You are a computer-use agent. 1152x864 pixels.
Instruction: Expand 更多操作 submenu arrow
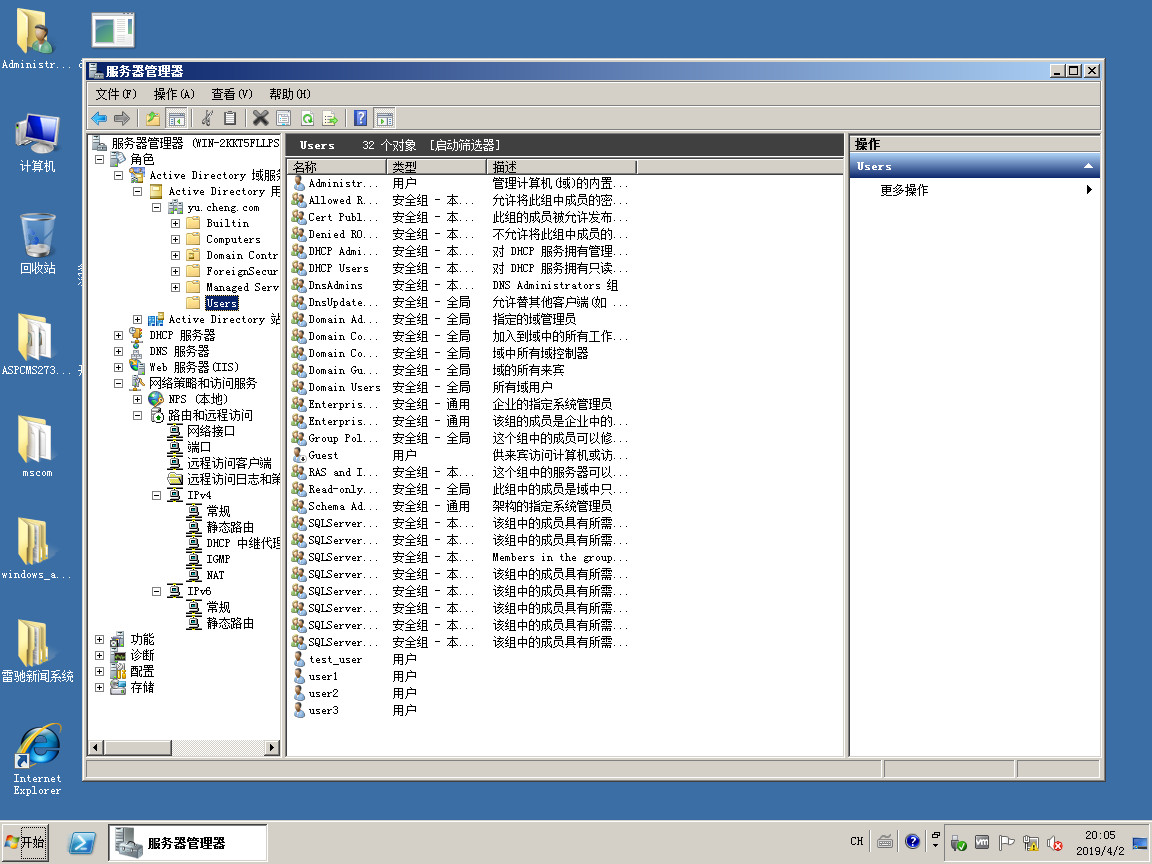coord(1089,190)
